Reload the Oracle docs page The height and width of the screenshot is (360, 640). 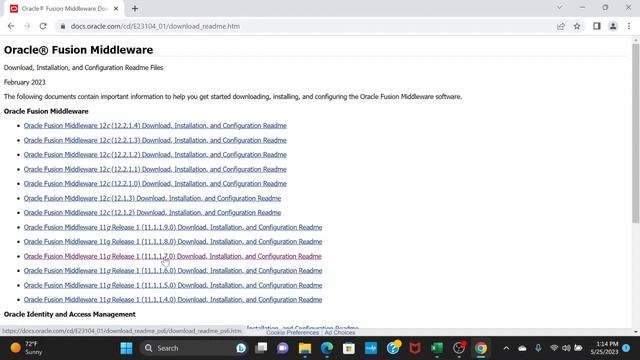click(43, 26)
